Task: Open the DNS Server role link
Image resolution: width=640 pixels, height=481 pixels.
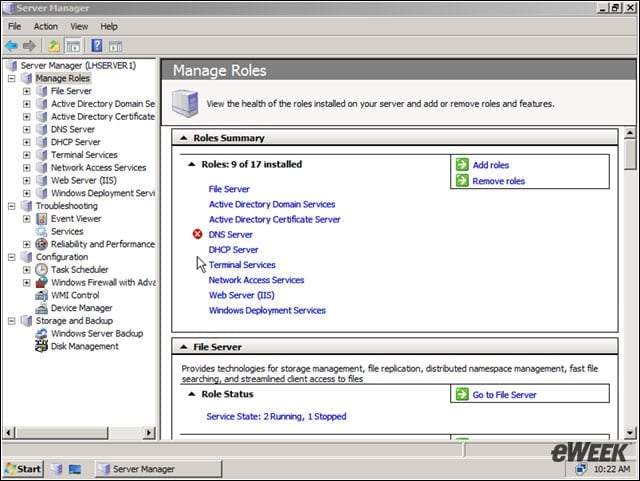Action: click(231, 234)
